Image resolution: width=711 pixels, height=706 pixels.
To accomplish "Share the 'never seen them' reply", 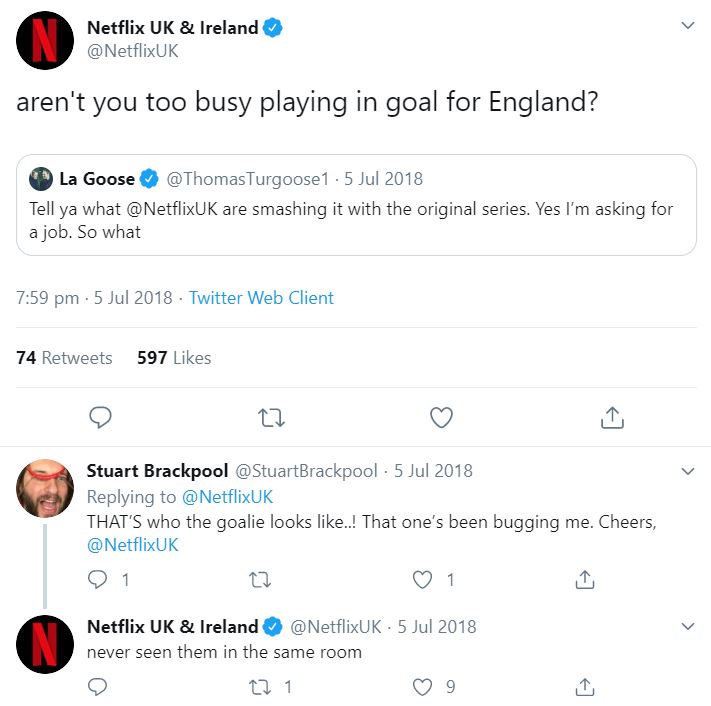I will point(586,687).
